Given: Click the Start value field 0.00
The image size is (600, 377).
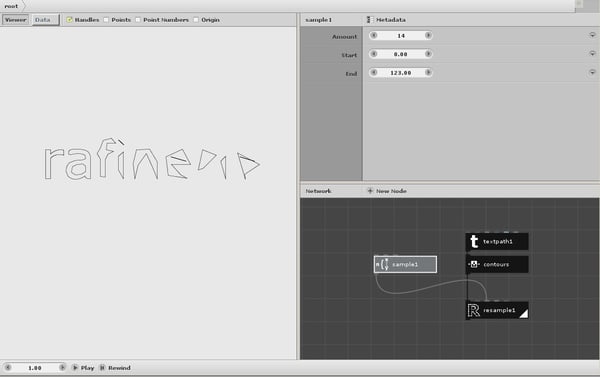Looking at the screenshot, I should (x=401, y=54).
